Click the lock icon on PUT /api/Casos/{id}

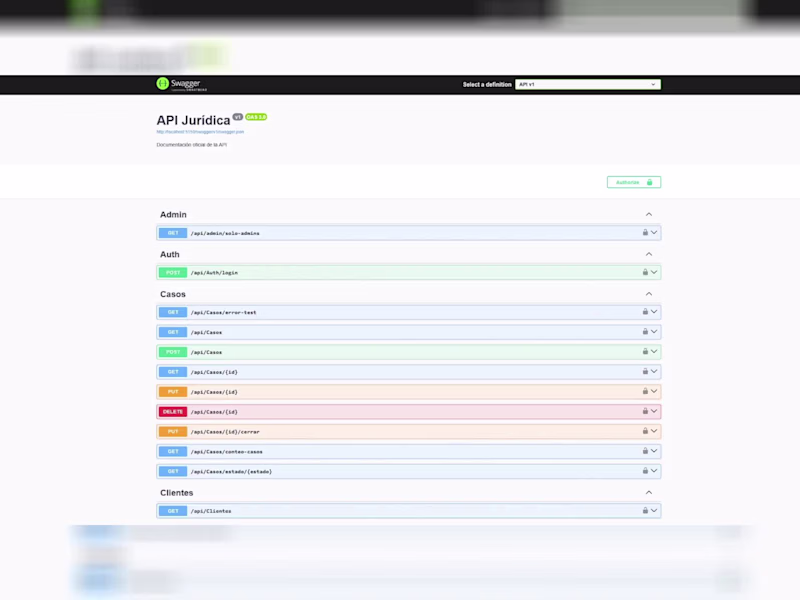pos(645,391)
